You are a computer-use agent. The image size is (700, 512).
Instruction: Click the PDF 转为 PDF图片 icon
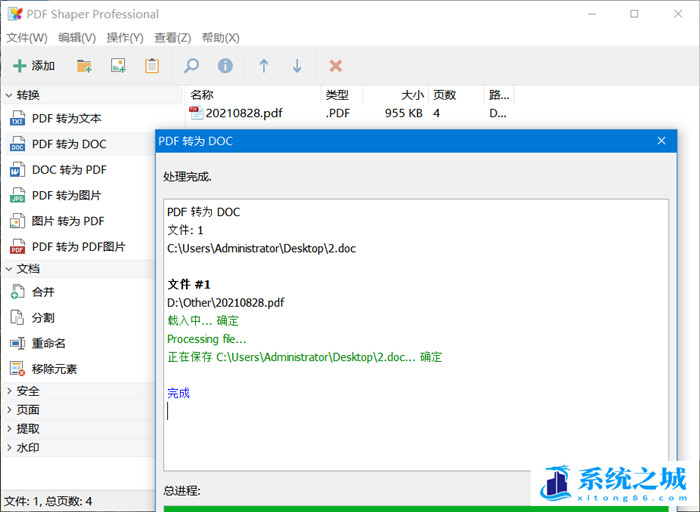click(17, 247)
